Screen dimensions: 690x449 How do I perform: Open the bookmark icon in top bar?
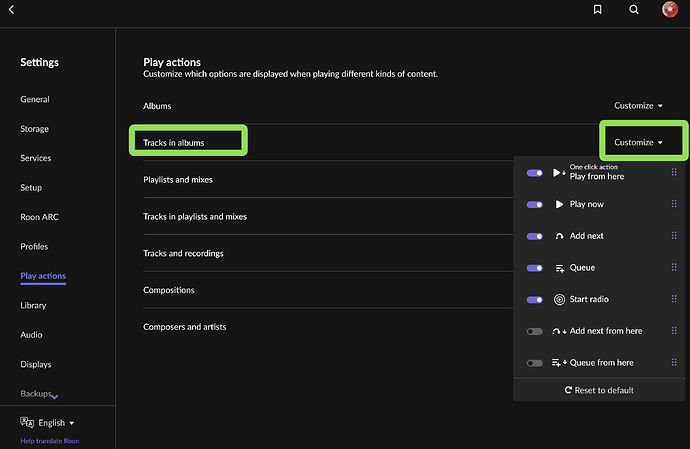coord(597,10)
